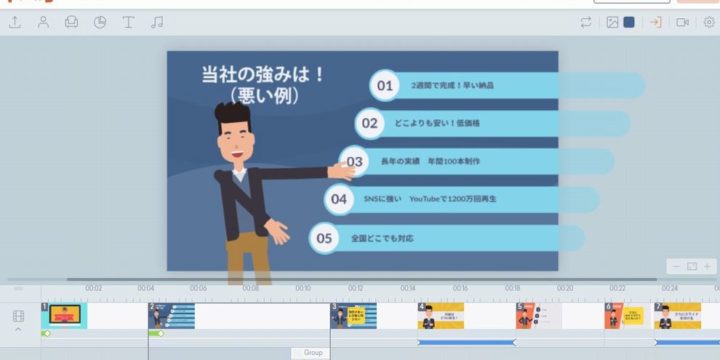Select scene 1 thumbnail in timeline

[64, 316]
